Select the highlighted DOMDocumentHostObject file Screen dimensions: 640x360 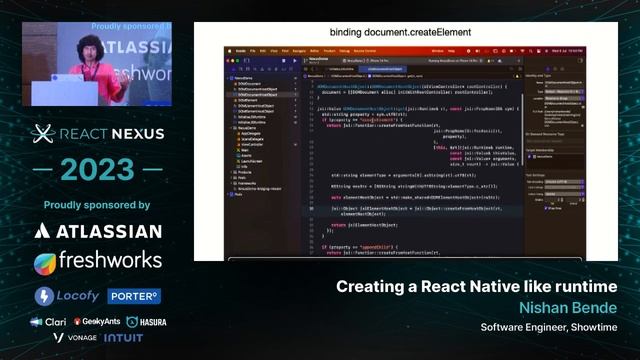(x=262, y=94)
